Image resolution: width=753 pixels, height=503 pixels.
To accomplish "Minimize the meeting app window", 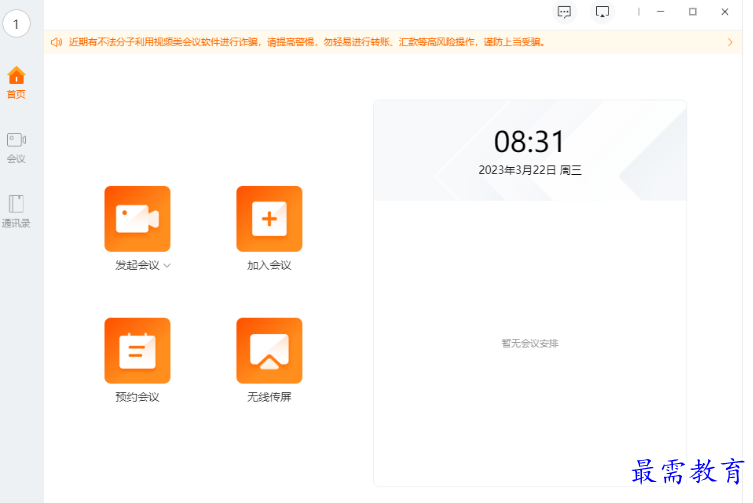I will [x=661, y=12].
